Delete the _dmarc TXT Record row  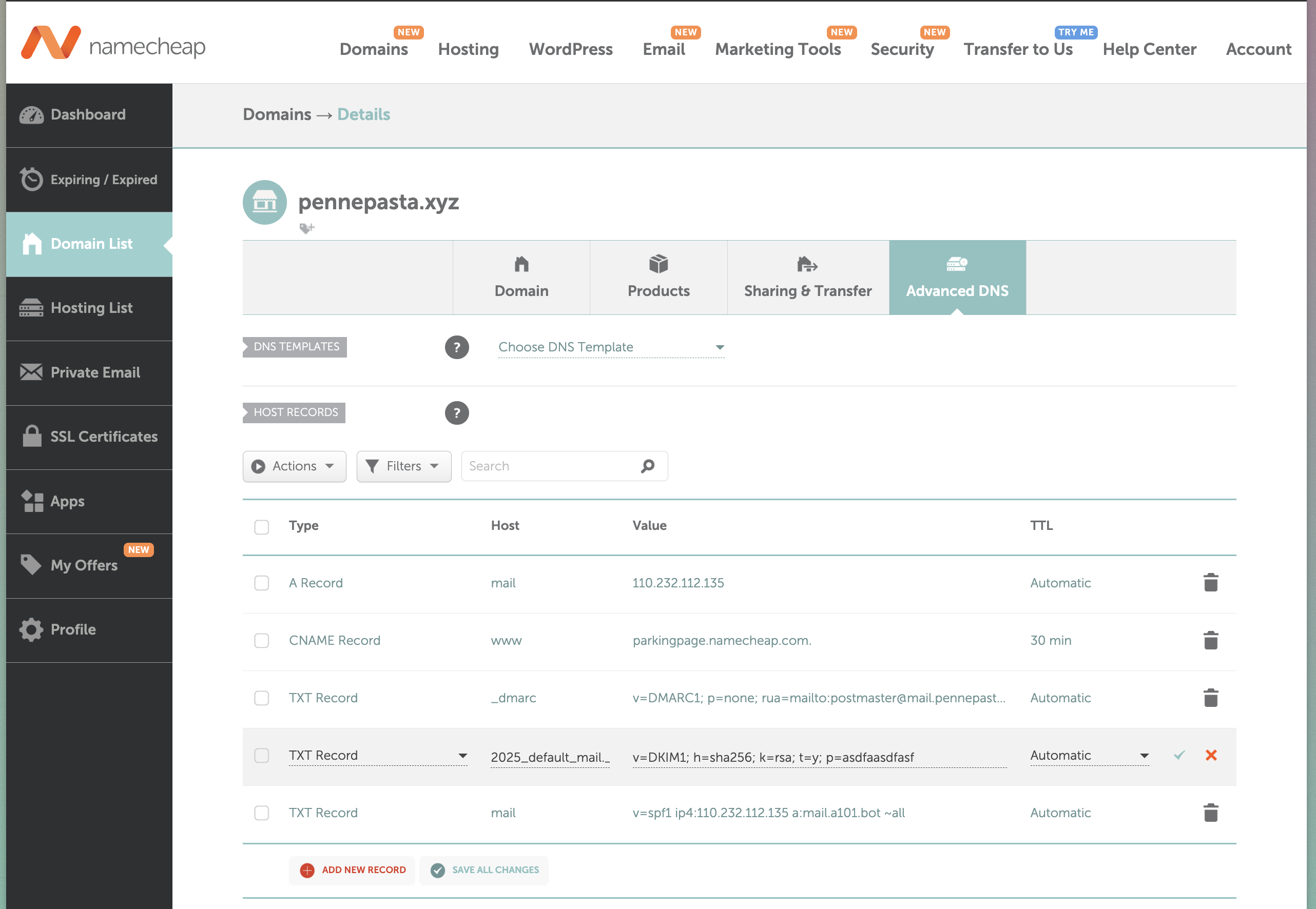[x=1211, y=698]
